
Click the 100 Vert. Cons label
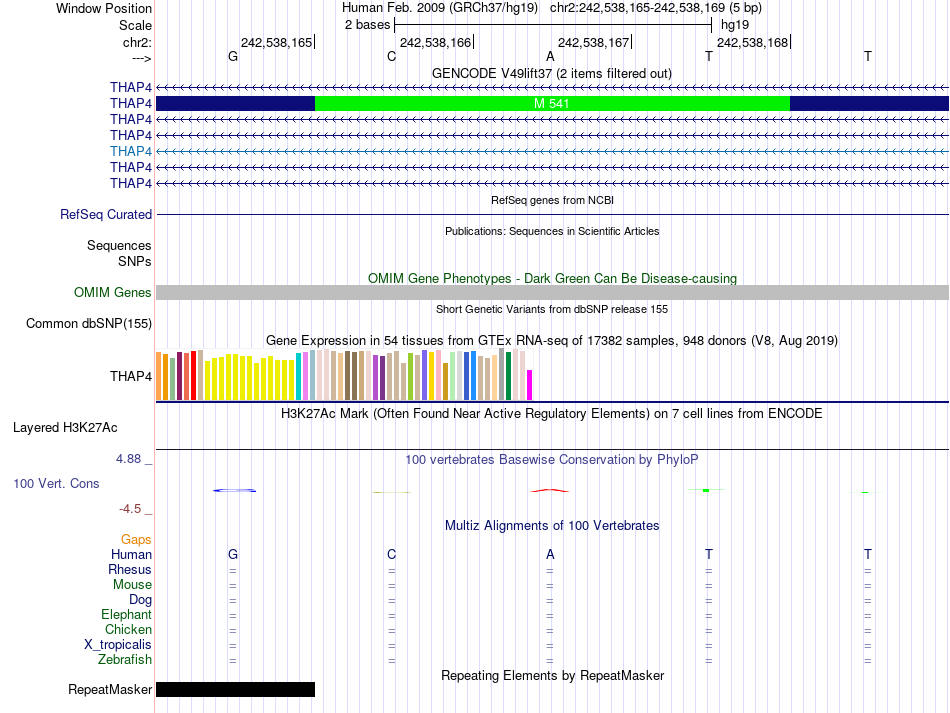56,483
